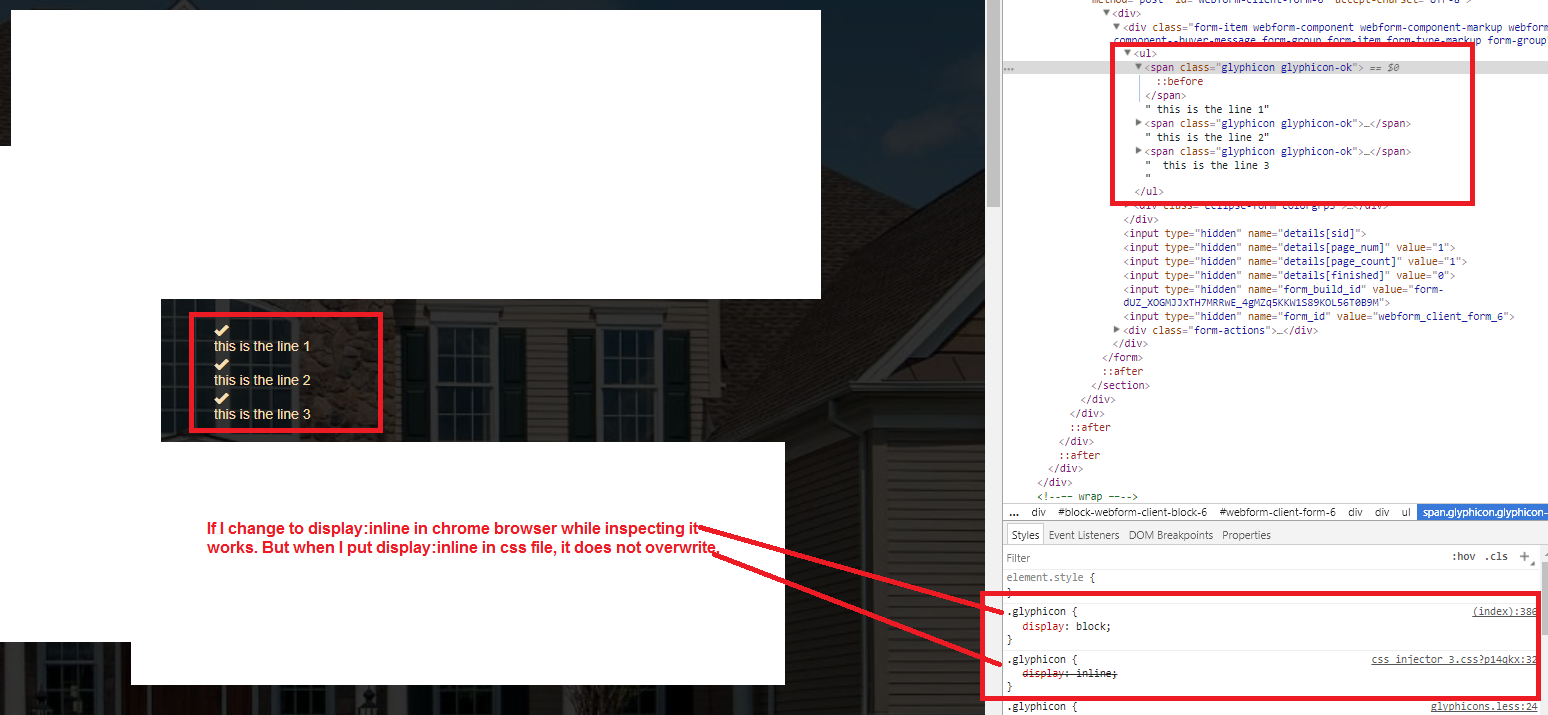Click the ellipsis marker beside the selected span
1548x715 pixels.
1009,67
